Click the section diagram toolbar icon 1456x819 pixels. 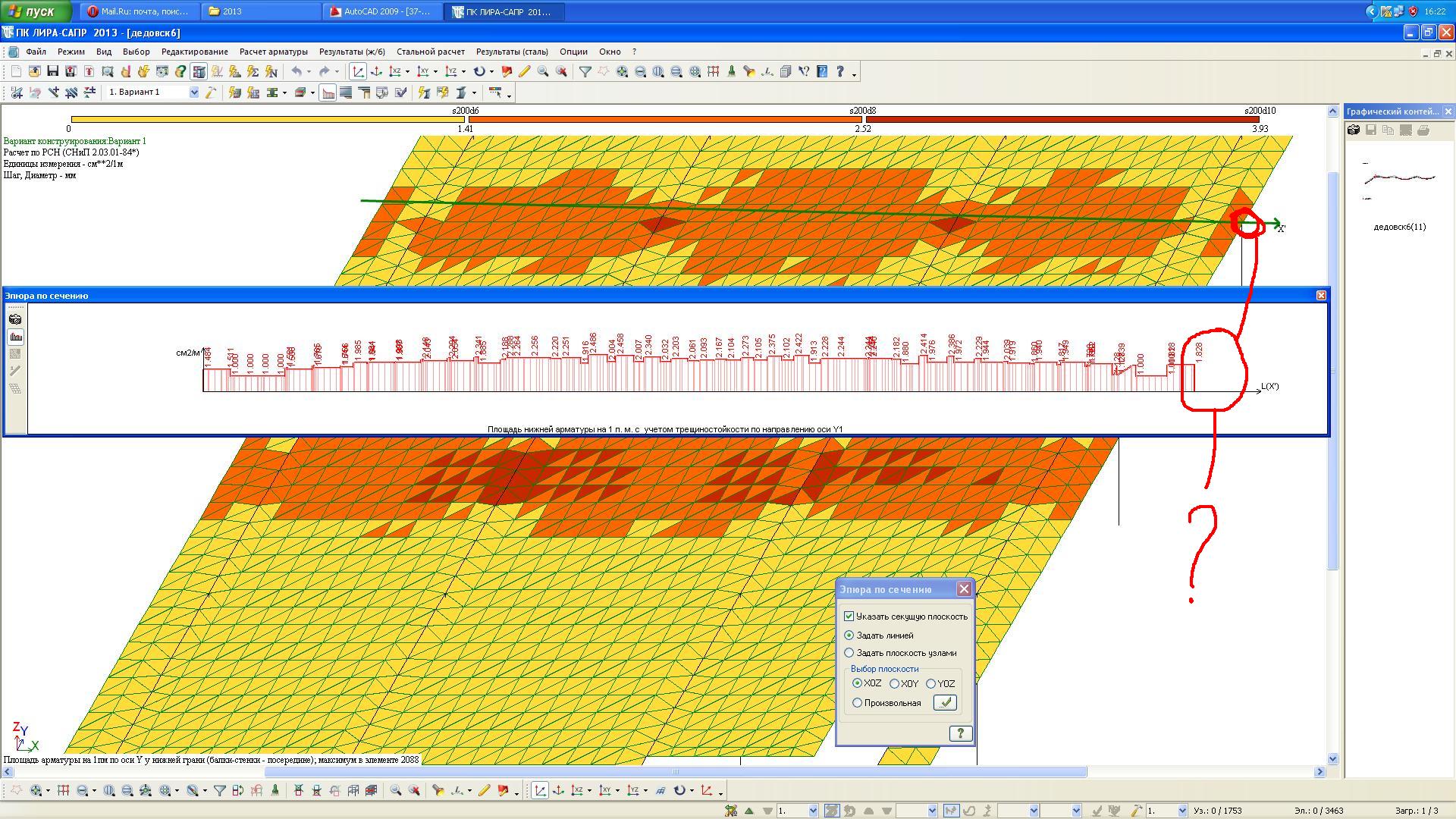(x=328, y=93)
